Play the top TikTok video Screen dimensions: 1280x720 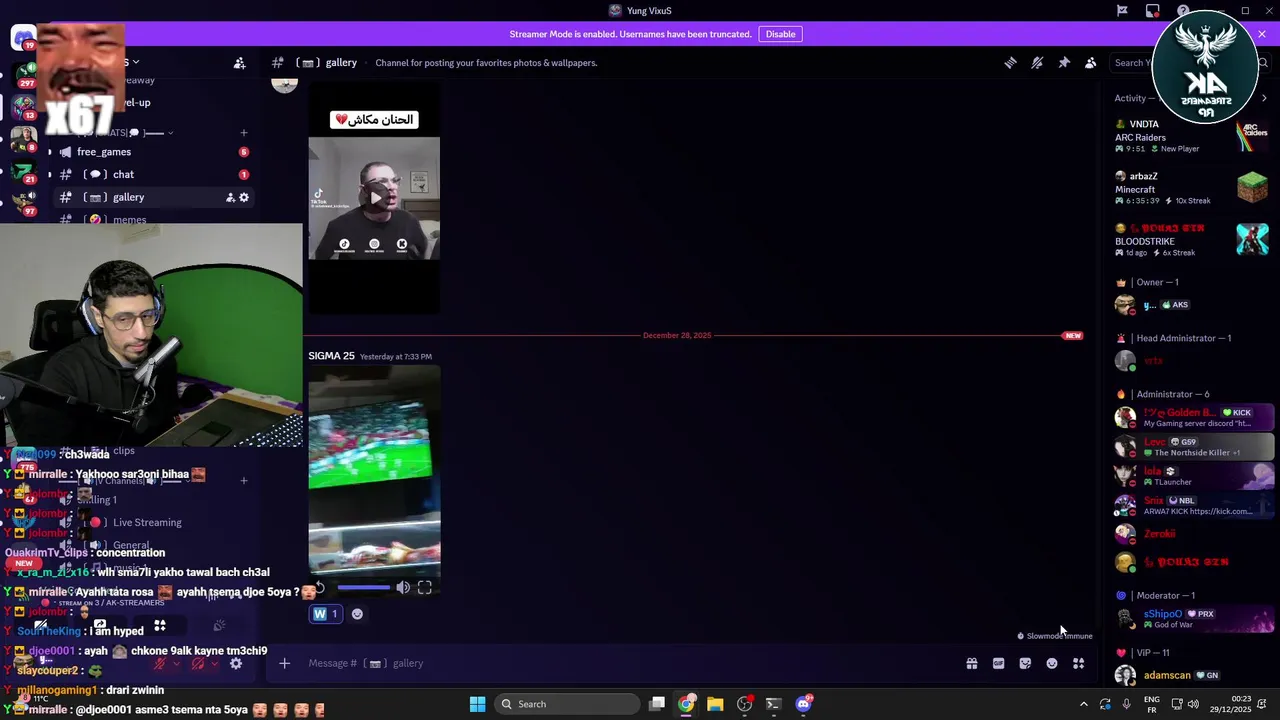coord(374,198)
